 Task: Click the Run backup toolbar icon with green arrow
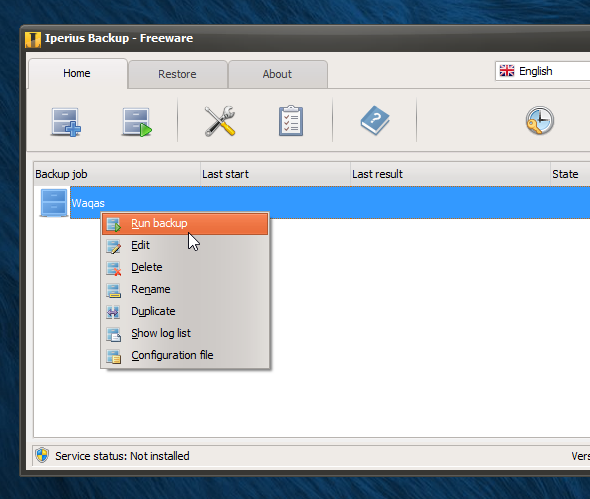(x=137, y=122)
